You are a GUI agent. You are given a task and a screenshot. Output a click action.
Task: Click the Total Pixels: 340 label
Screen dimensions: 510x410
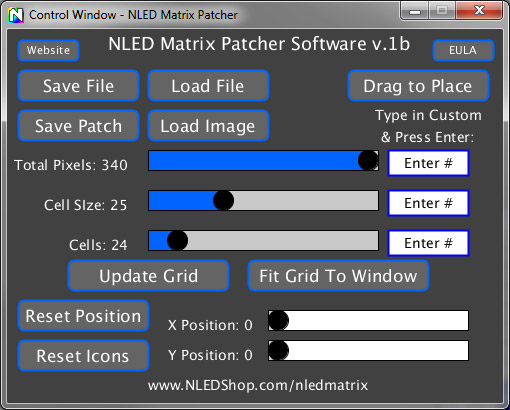[71, 165]
